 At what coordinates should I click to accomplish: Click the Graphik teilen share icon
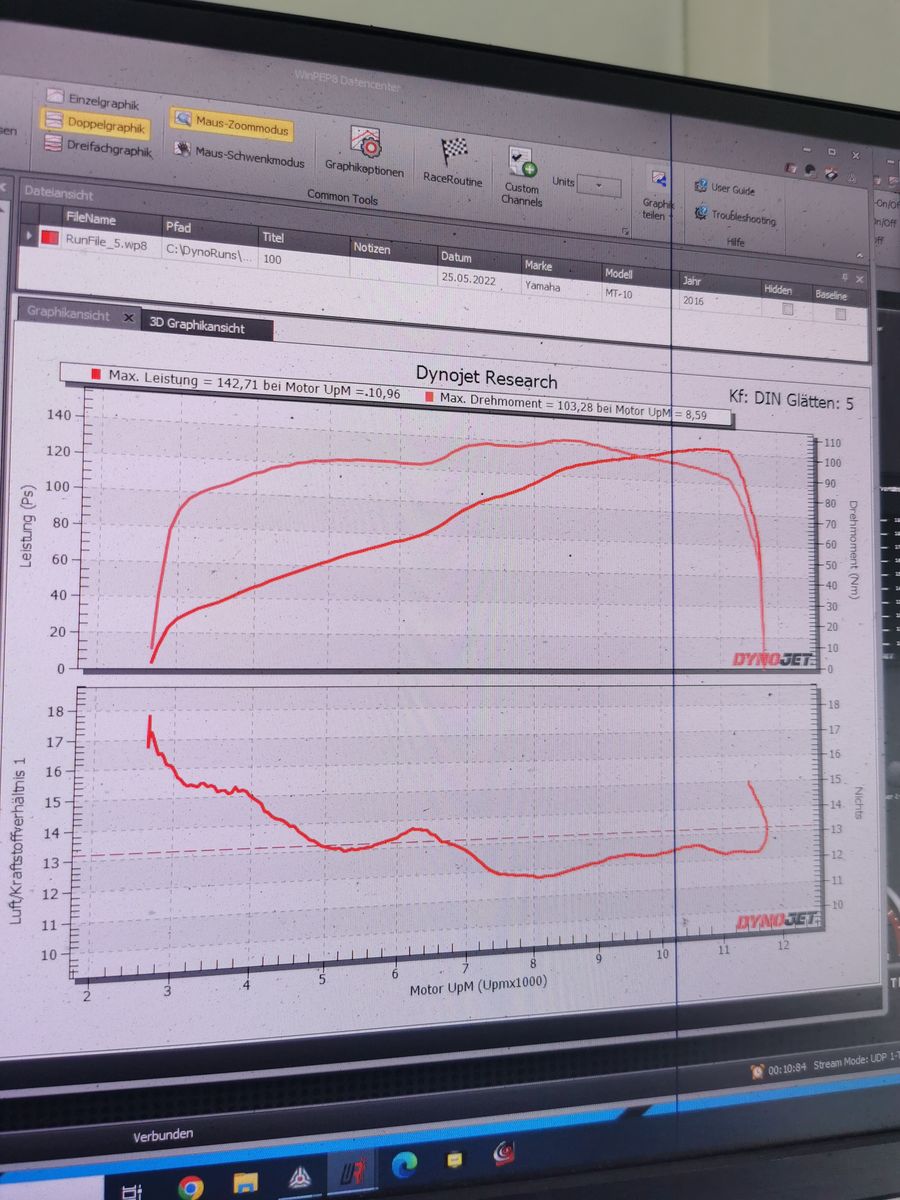coord(659,180)
